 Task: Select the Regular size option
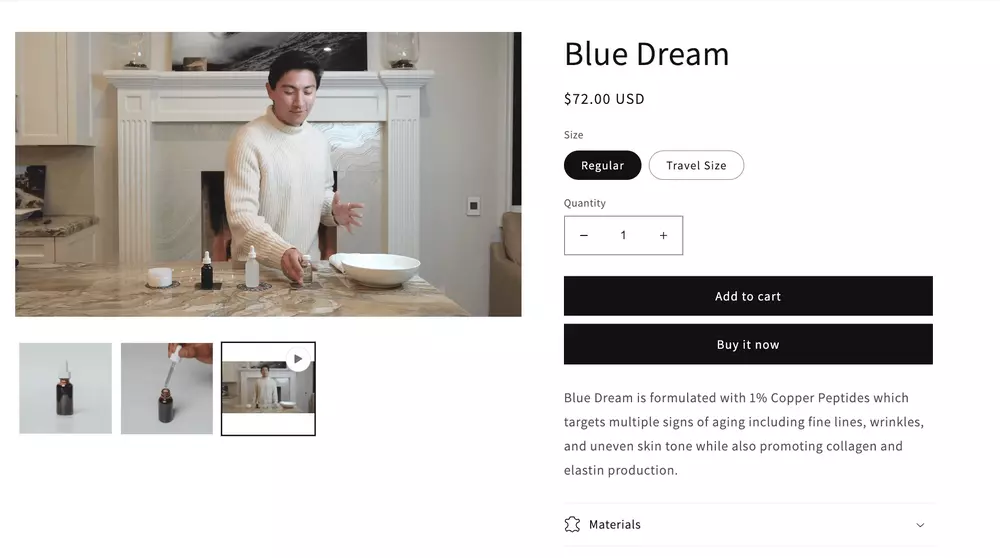coord(603,165)
